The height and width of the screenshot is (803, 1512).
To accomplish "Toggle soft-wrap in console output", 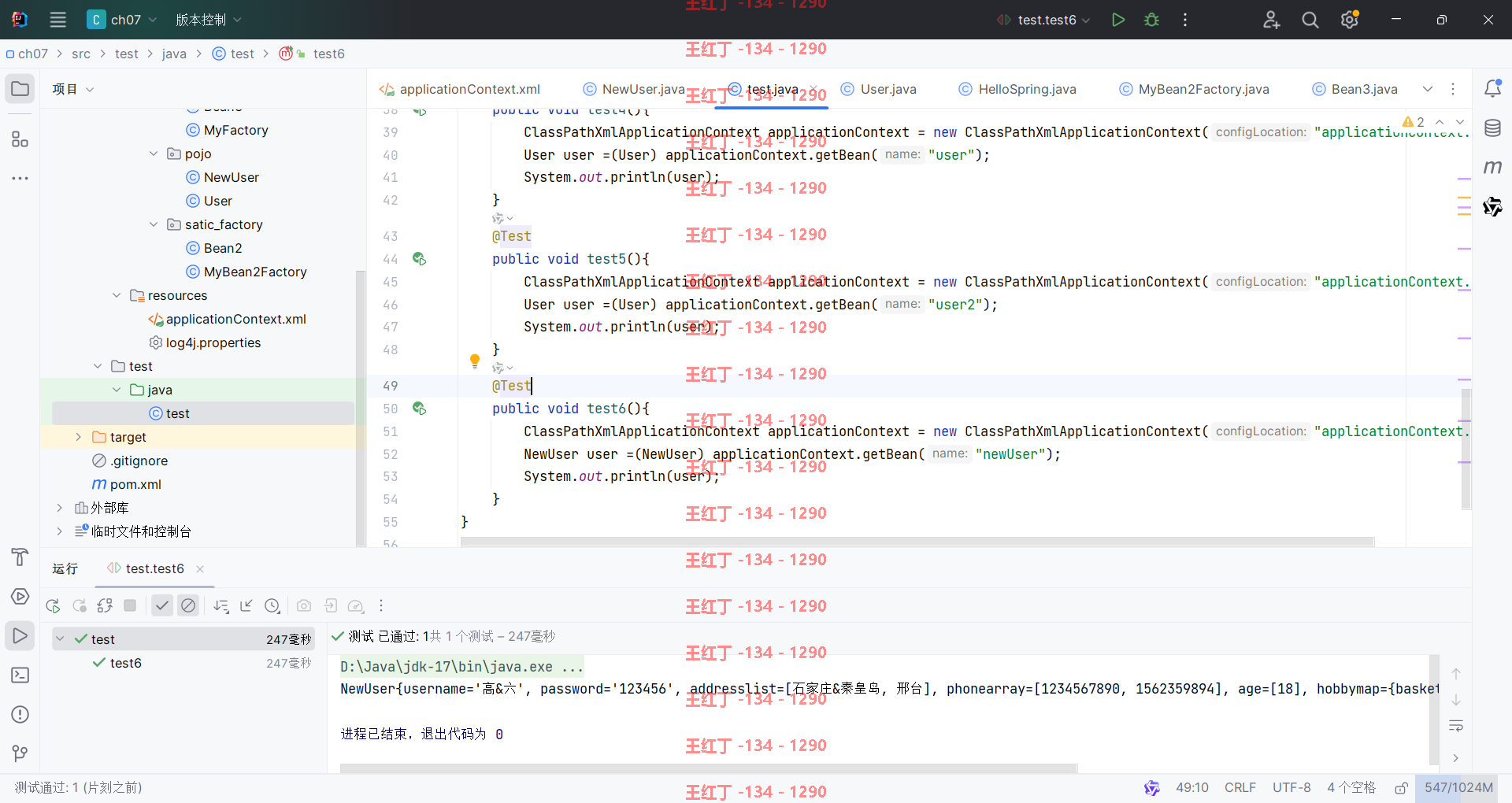I will tap(1456, 726).
